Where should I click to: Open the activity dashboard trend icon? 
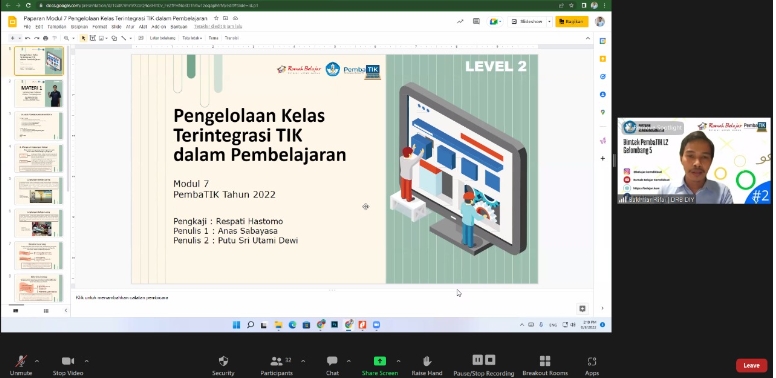pos(460,21)
